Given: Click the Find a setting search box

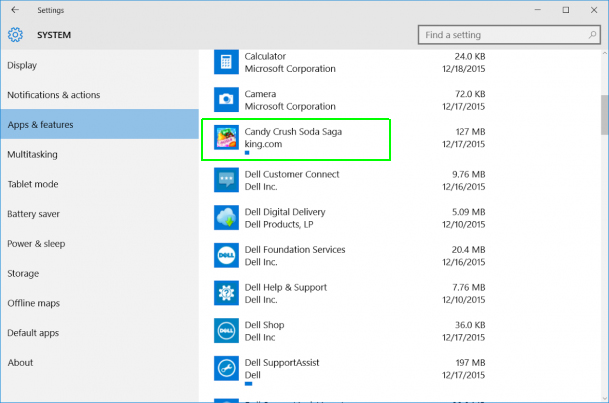Looking at the screenshot, I should (500, 35).
